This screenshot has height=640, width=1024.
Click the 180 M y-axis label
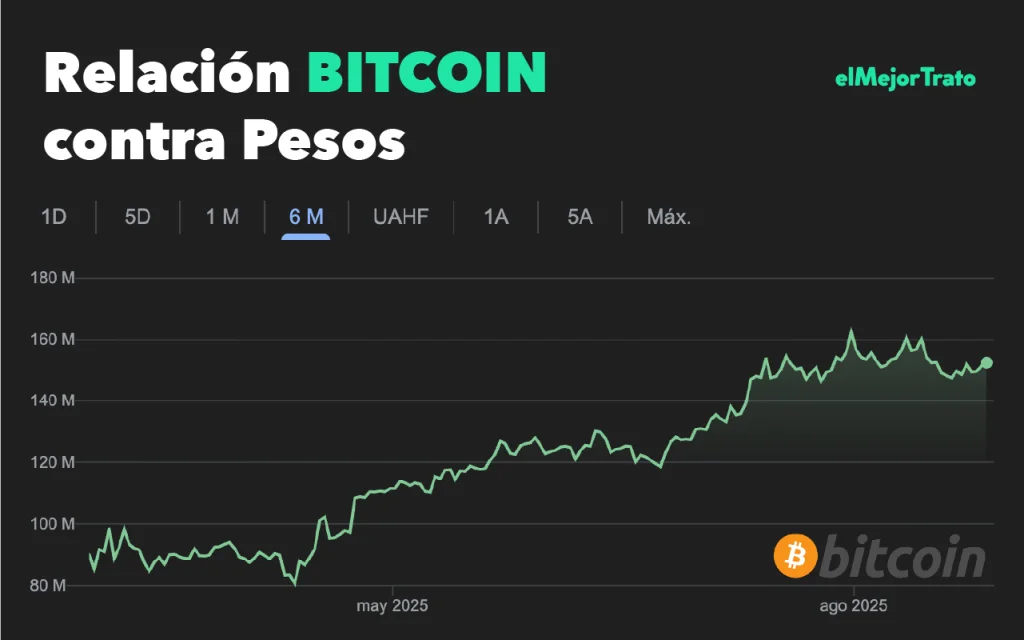pyautogui.click(x=54, y=278)
